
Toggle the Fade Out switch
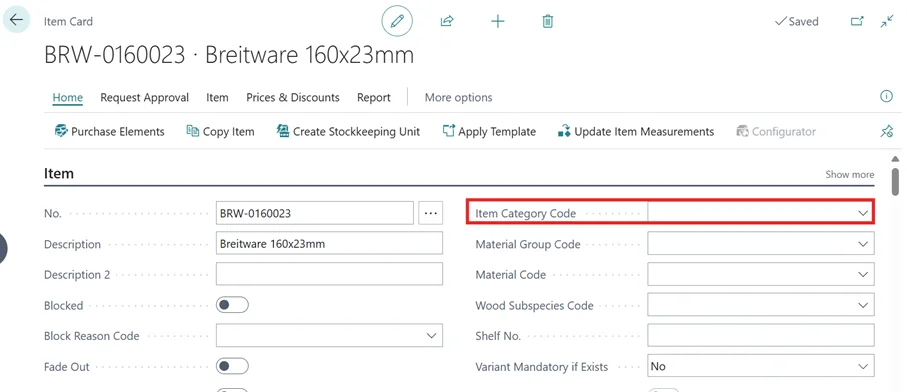pyautogui.click(x=233, y=366)
